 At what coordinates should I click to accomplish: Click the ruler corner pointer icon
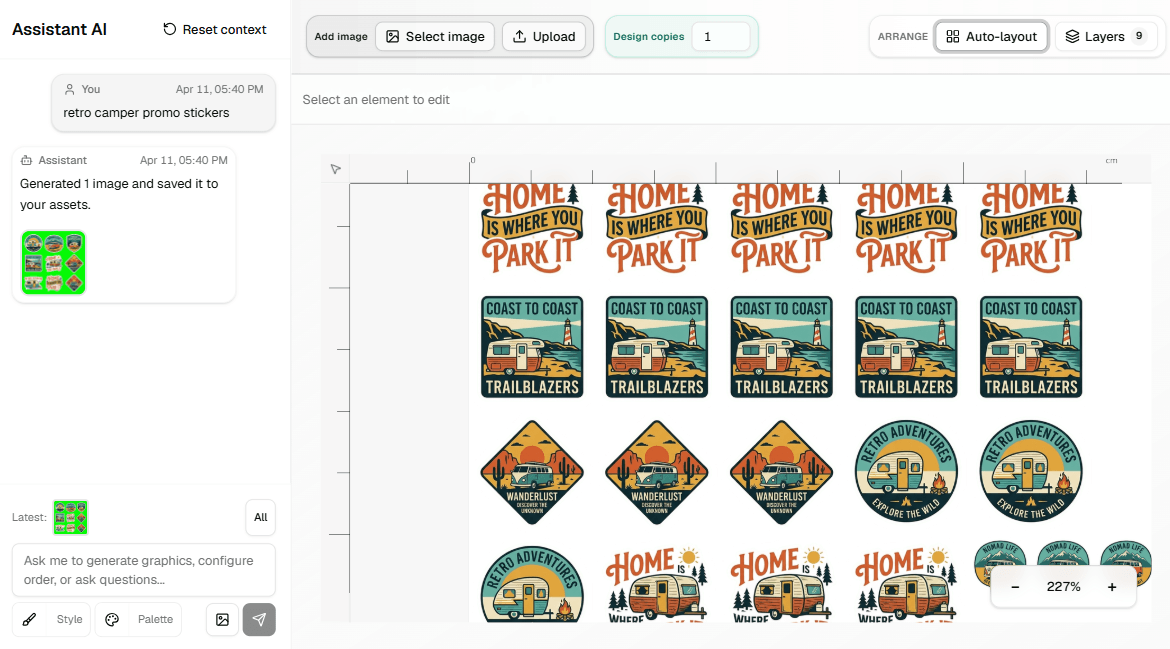335,169
